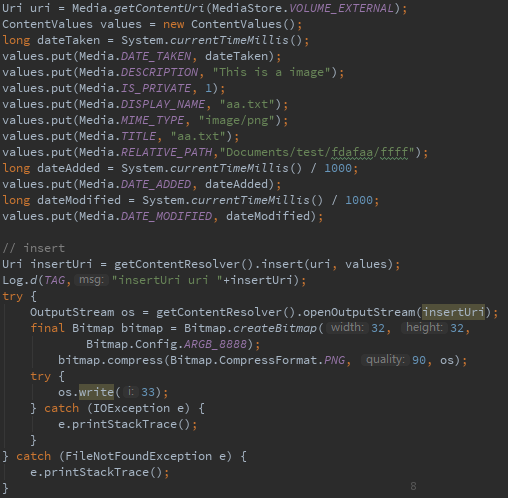
Task: Click the height: parameter hint
Action: (x=424, y=328)
